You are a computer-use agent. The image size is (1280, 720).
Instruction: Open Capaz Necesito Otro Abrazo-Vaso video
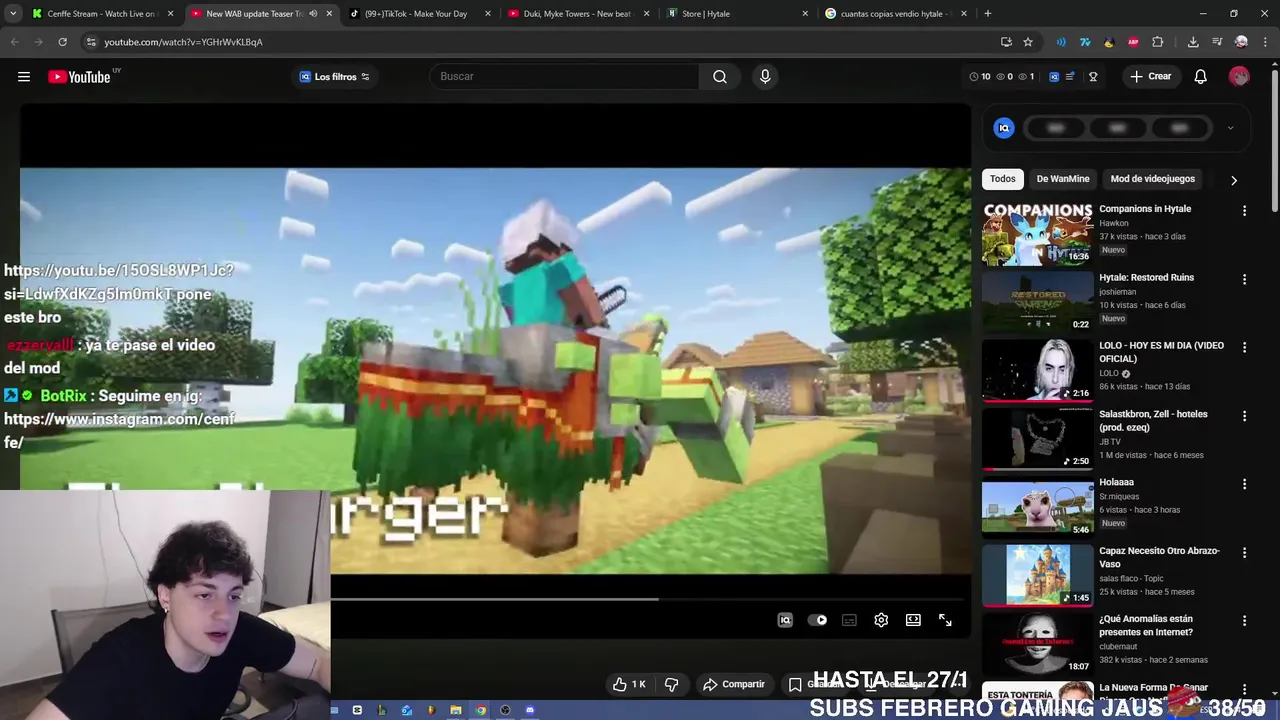(1160, 557)
